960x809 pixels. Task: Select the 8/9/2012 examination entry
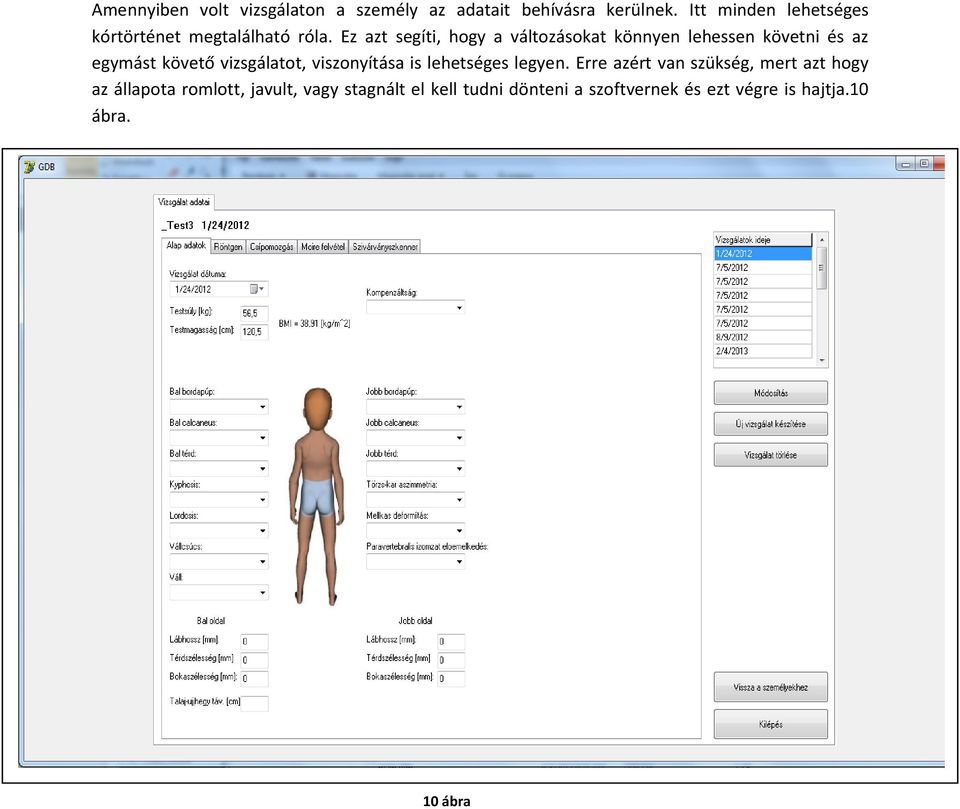point(763,337)
